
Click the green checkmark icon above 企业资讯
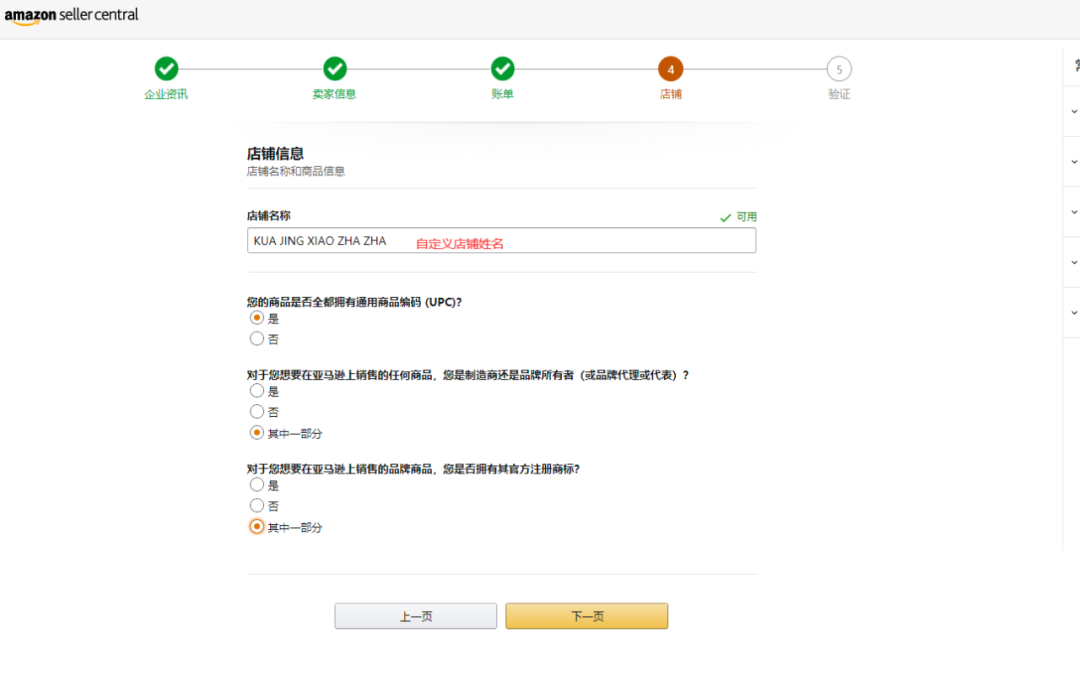[x=166, y=70]
